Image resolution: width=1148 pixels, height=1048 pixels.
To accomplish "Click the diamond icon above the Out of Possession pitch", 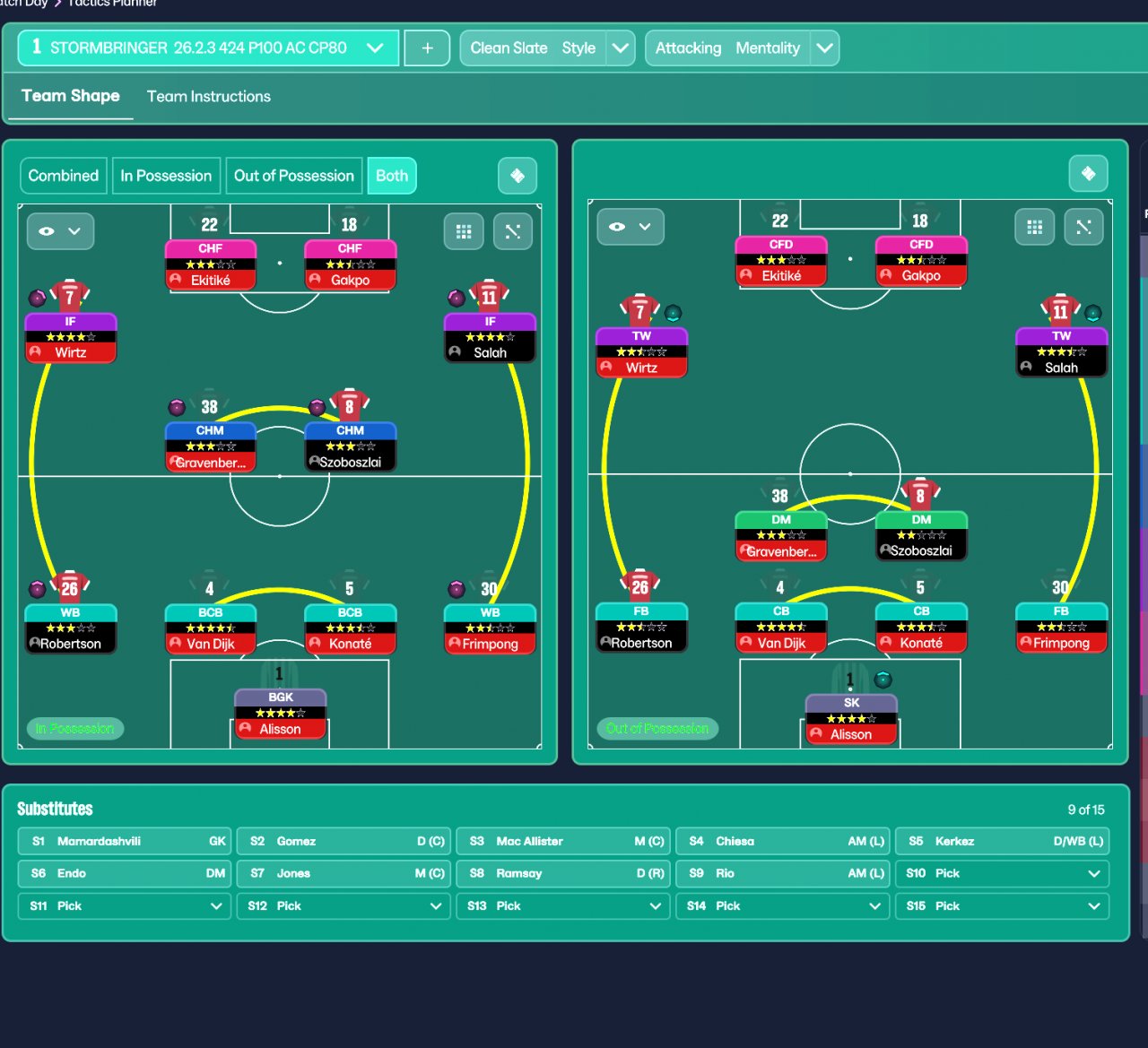I will [1088, 173].
